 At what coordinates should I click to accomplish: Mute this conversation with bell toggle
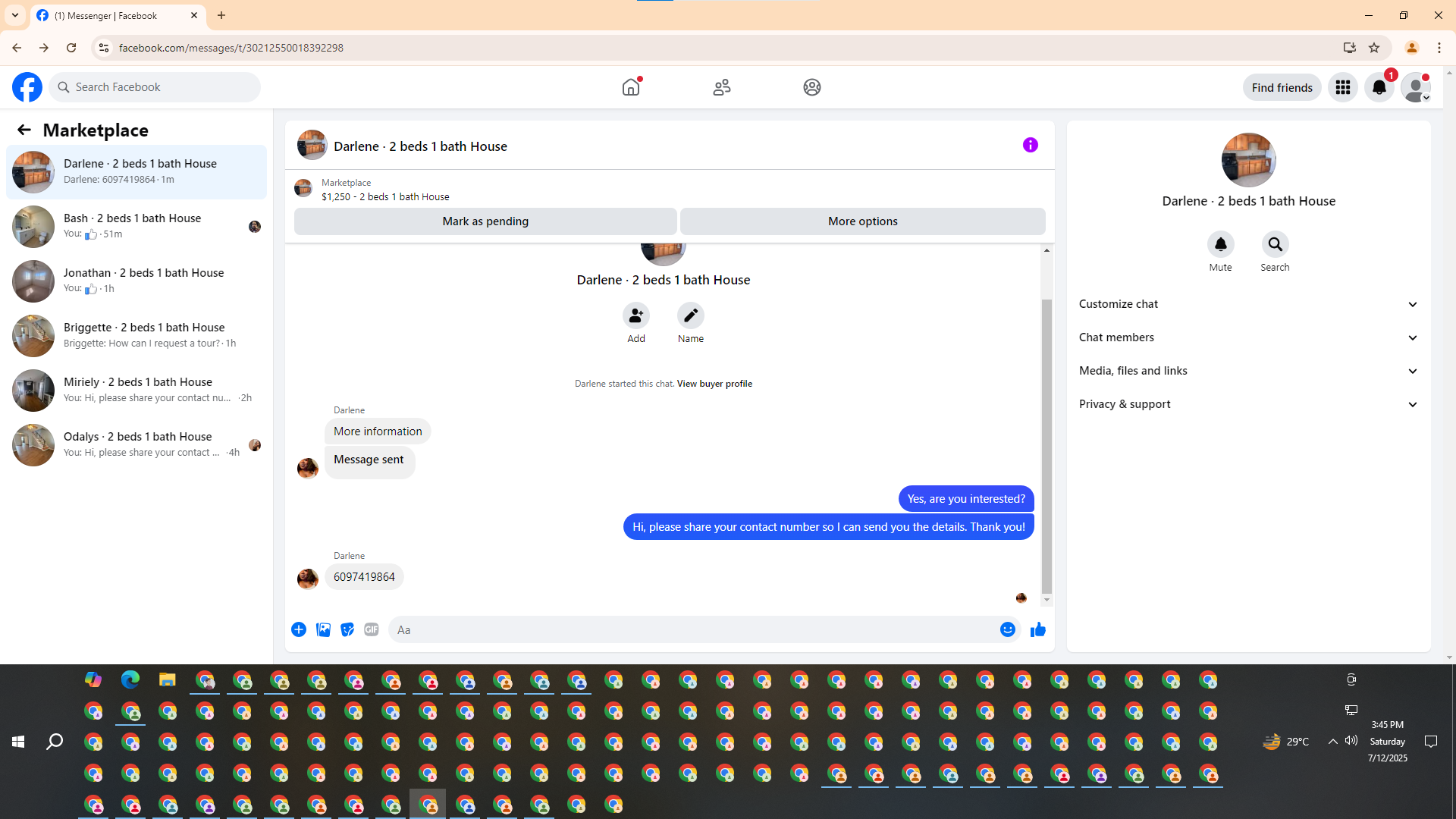(1220, 244)
